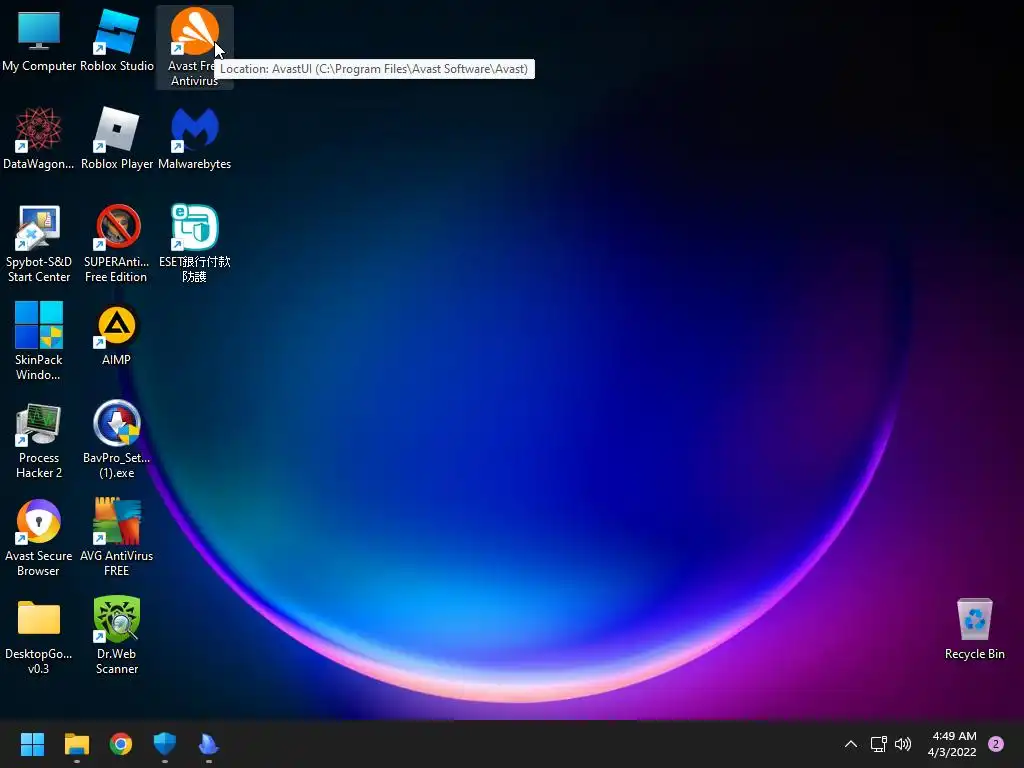
Task: Open File Explorer from the taskbar
Action: (x=76, y=744)
